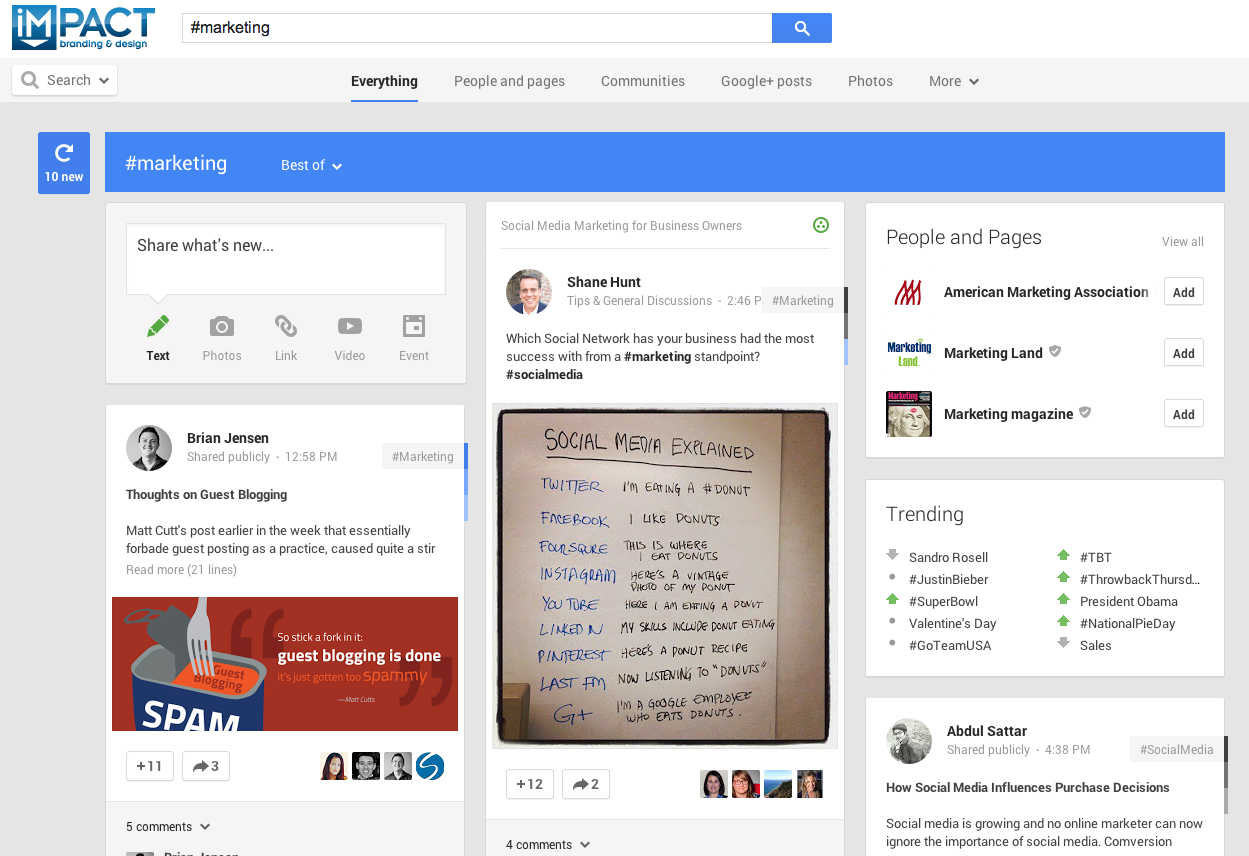Click American Marketing Association logo
1249x856 pixels.
click(909, 292)
